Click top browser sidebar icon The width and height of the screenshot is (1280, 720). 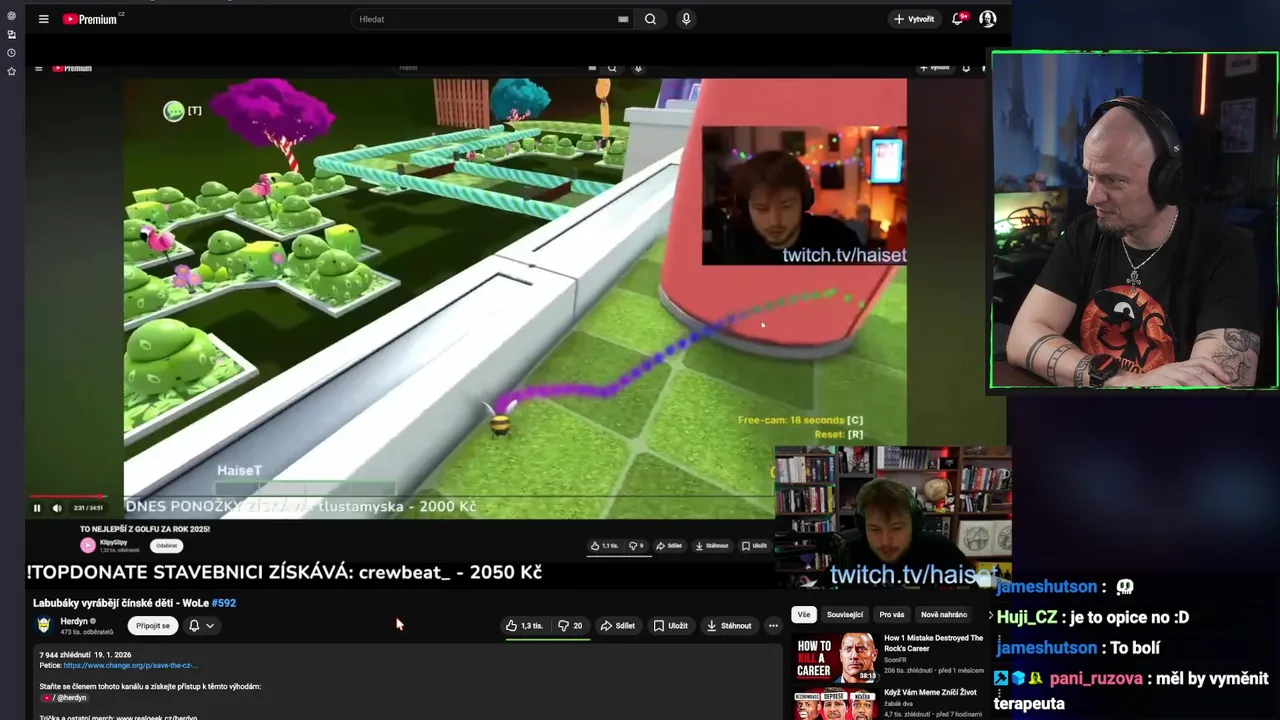(11, 16)
